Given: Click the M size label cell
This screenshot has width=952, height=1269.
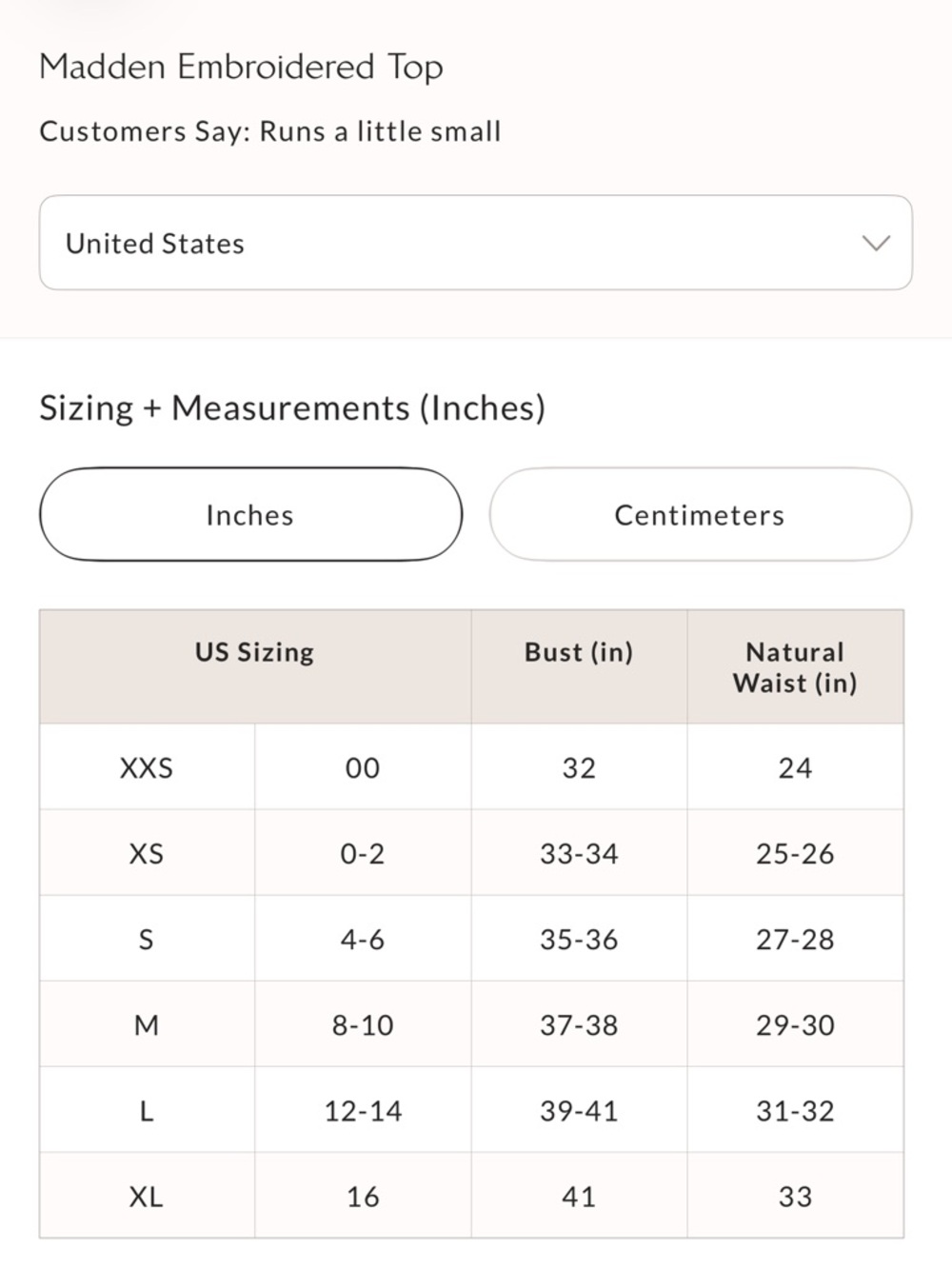Looking at the screenshot, I should 147,1024.
